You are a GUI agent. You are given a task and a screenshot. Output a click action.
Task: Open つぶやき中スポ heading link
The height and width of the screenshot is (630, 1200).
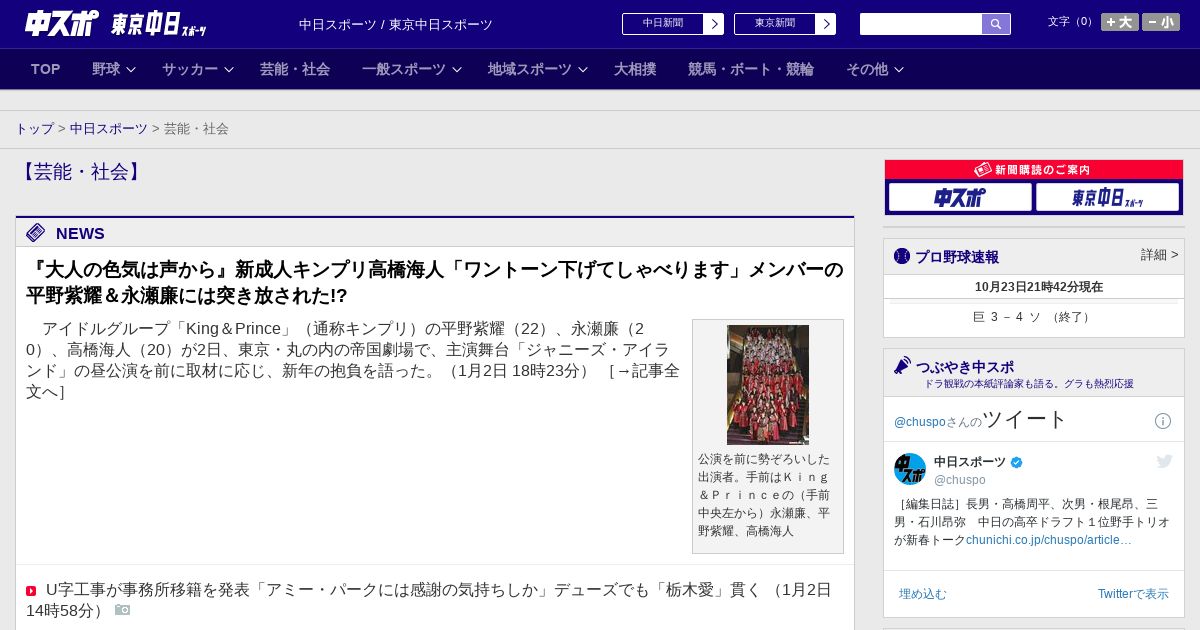click(965, 367)
